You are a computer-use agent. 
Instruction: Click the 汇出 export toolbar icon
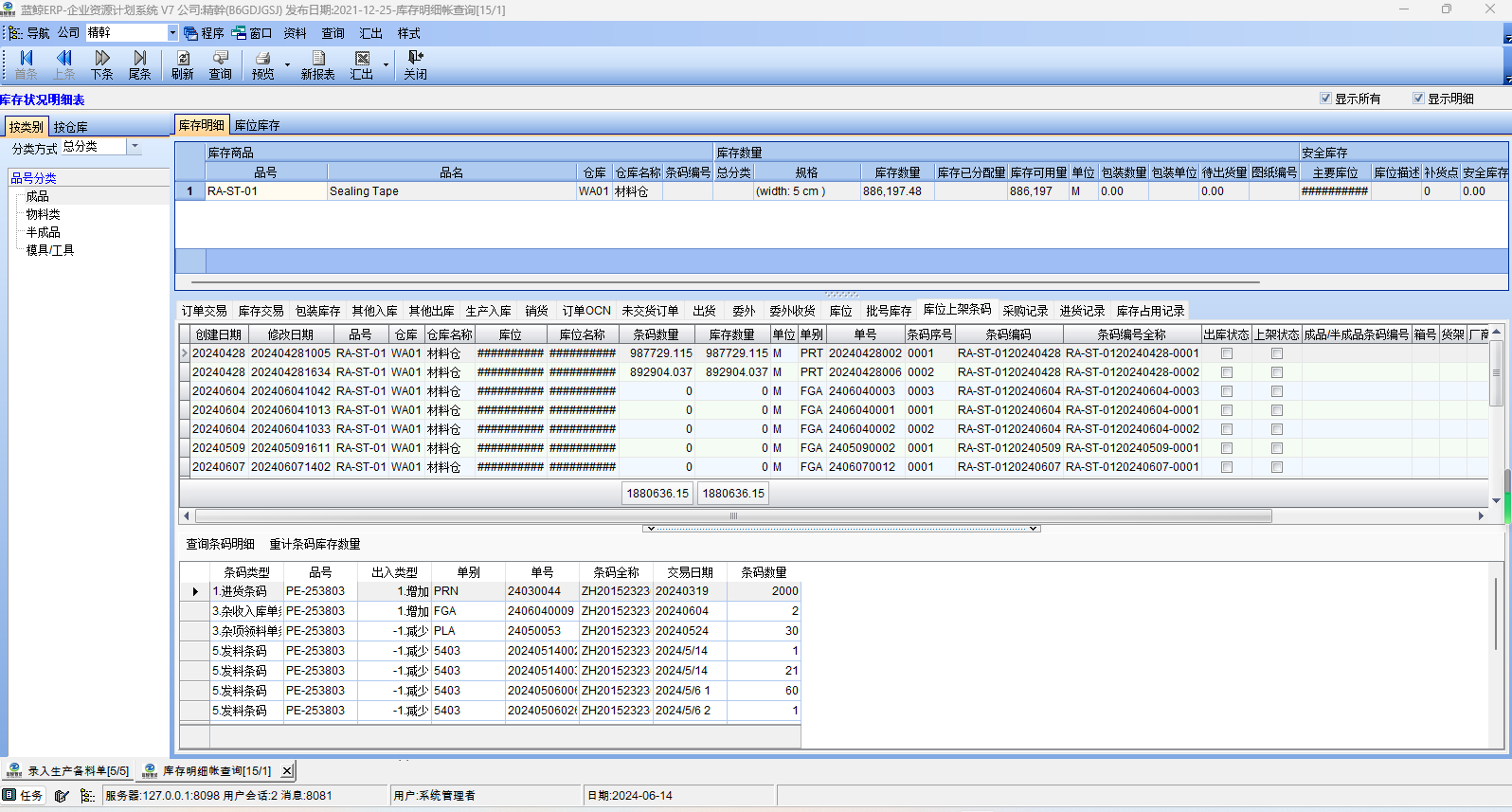(362, 64)
